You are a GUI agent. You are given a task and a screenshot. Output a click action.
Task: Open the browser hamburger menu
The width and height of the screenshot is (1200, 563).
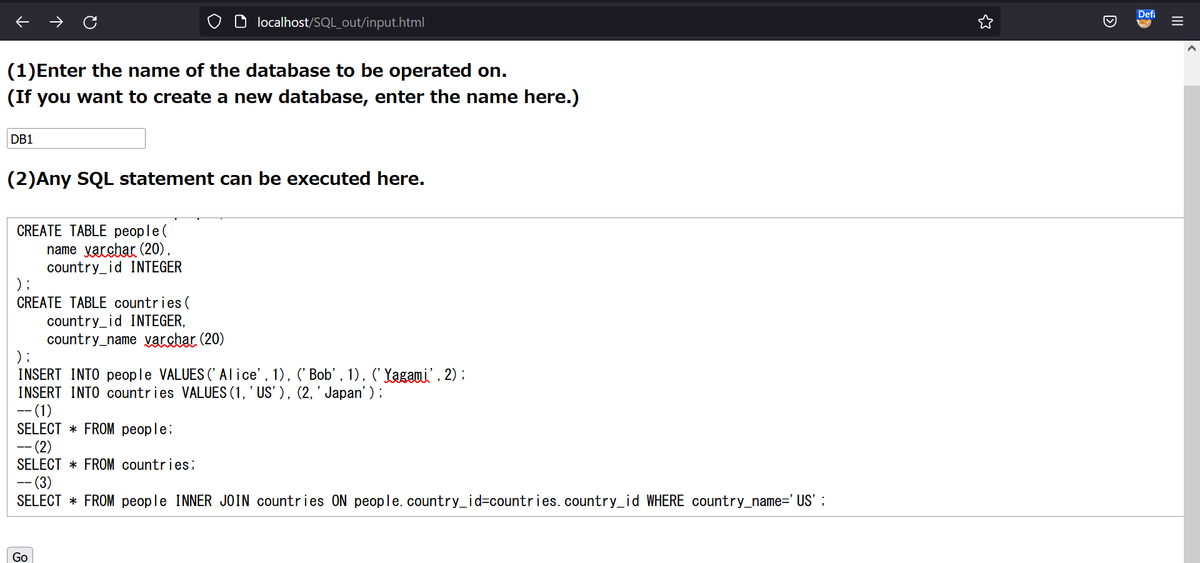click(1178, 21)
